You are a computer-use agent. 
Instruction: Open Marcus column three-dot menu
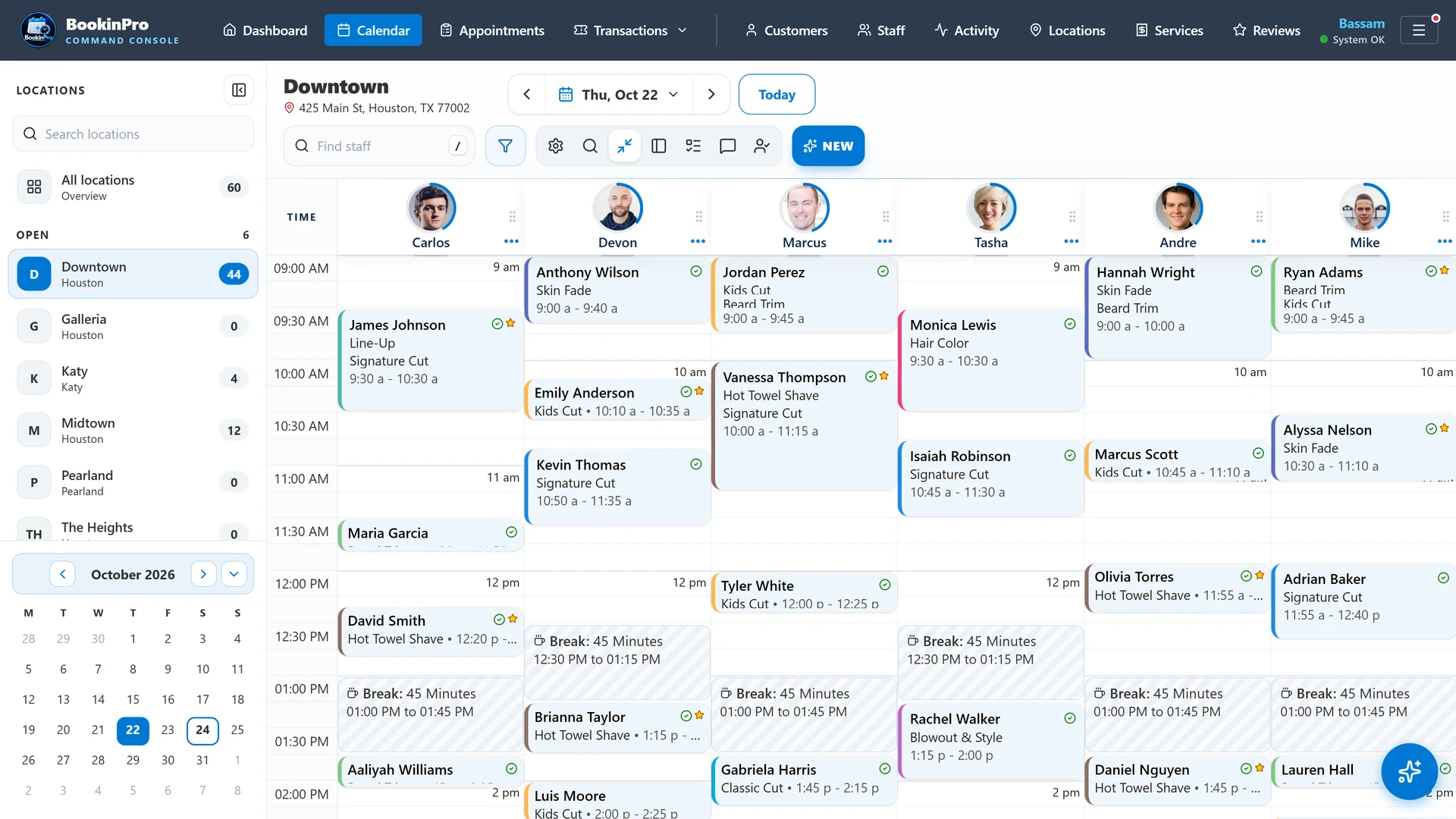[x=885, y=241]
